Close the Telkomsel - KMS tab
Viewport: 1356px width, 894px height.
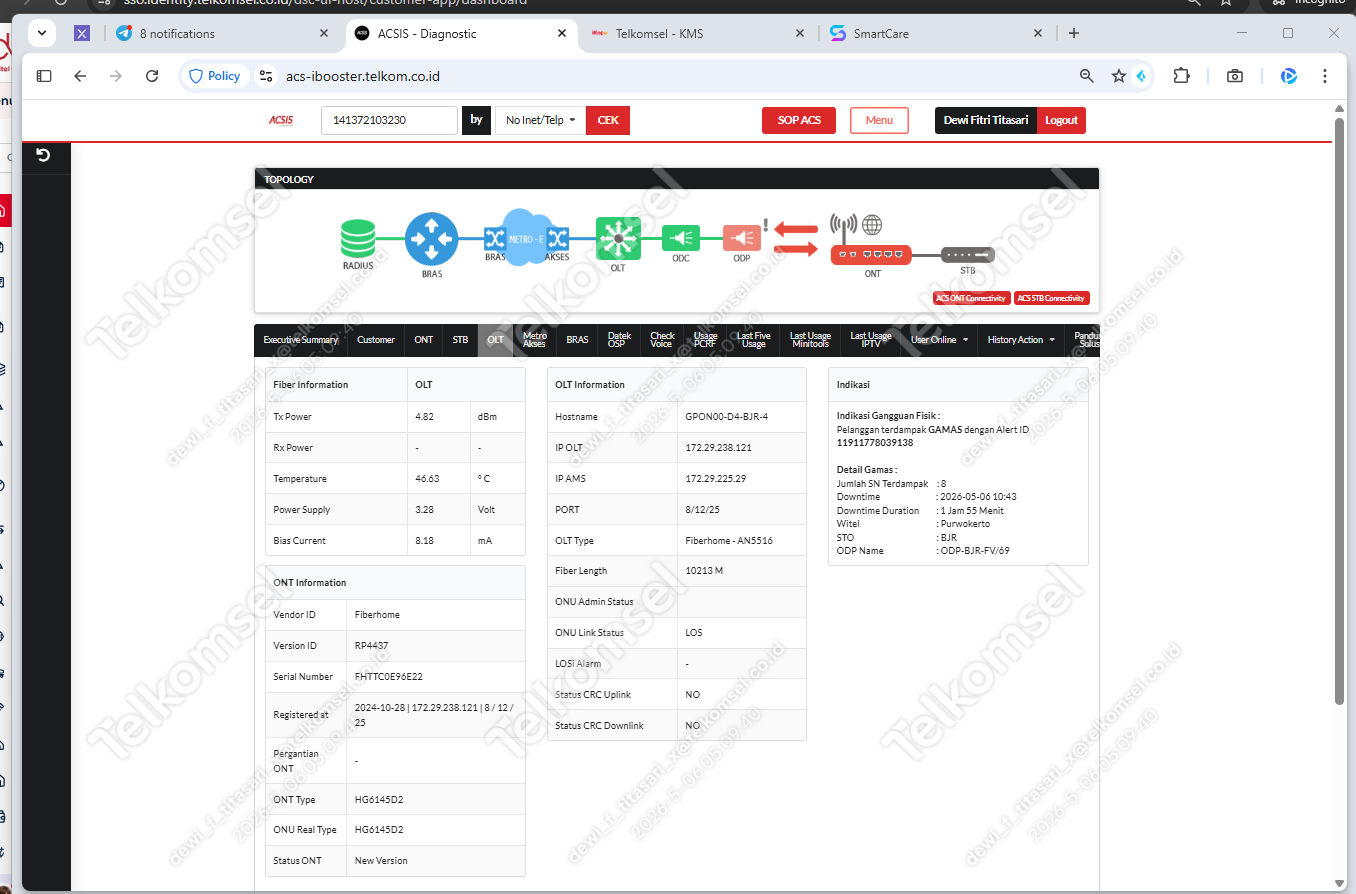[799, 33]
